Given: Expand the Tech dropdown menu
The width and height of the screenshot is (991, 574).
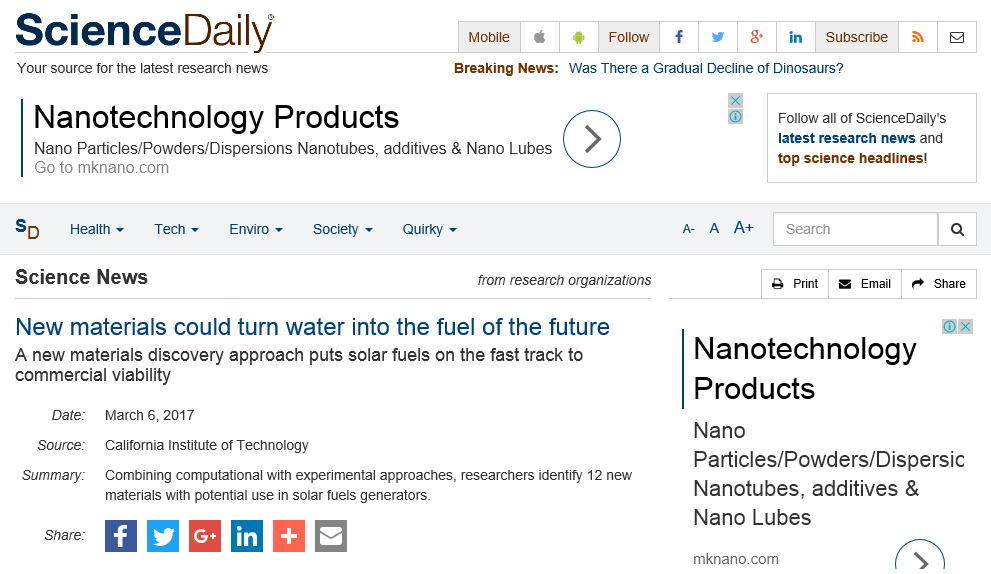Looking at the screenshot, I should [176, 229].
